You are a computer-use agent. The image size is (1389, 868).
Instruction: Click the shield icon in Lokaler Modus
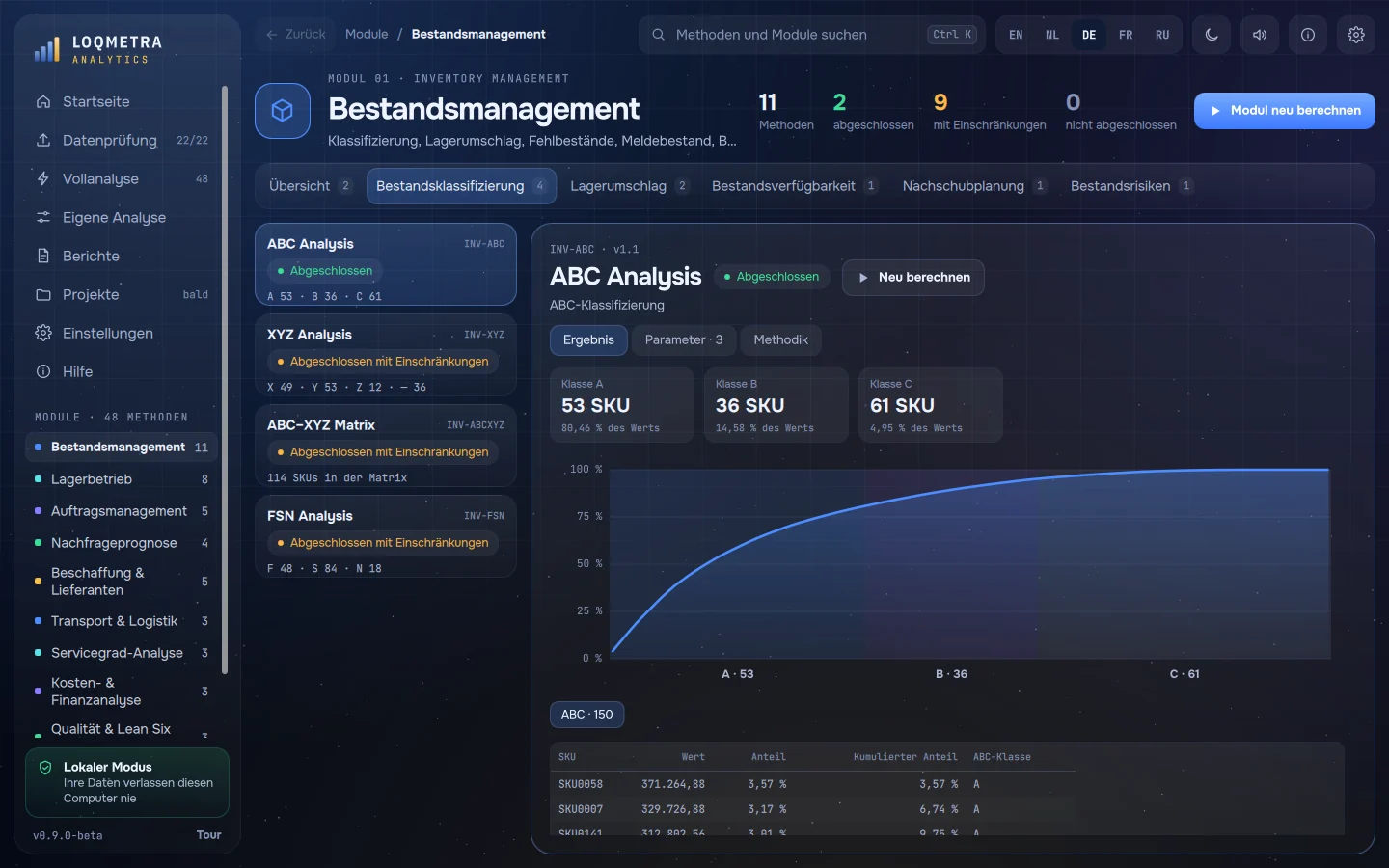coord(45,768)
